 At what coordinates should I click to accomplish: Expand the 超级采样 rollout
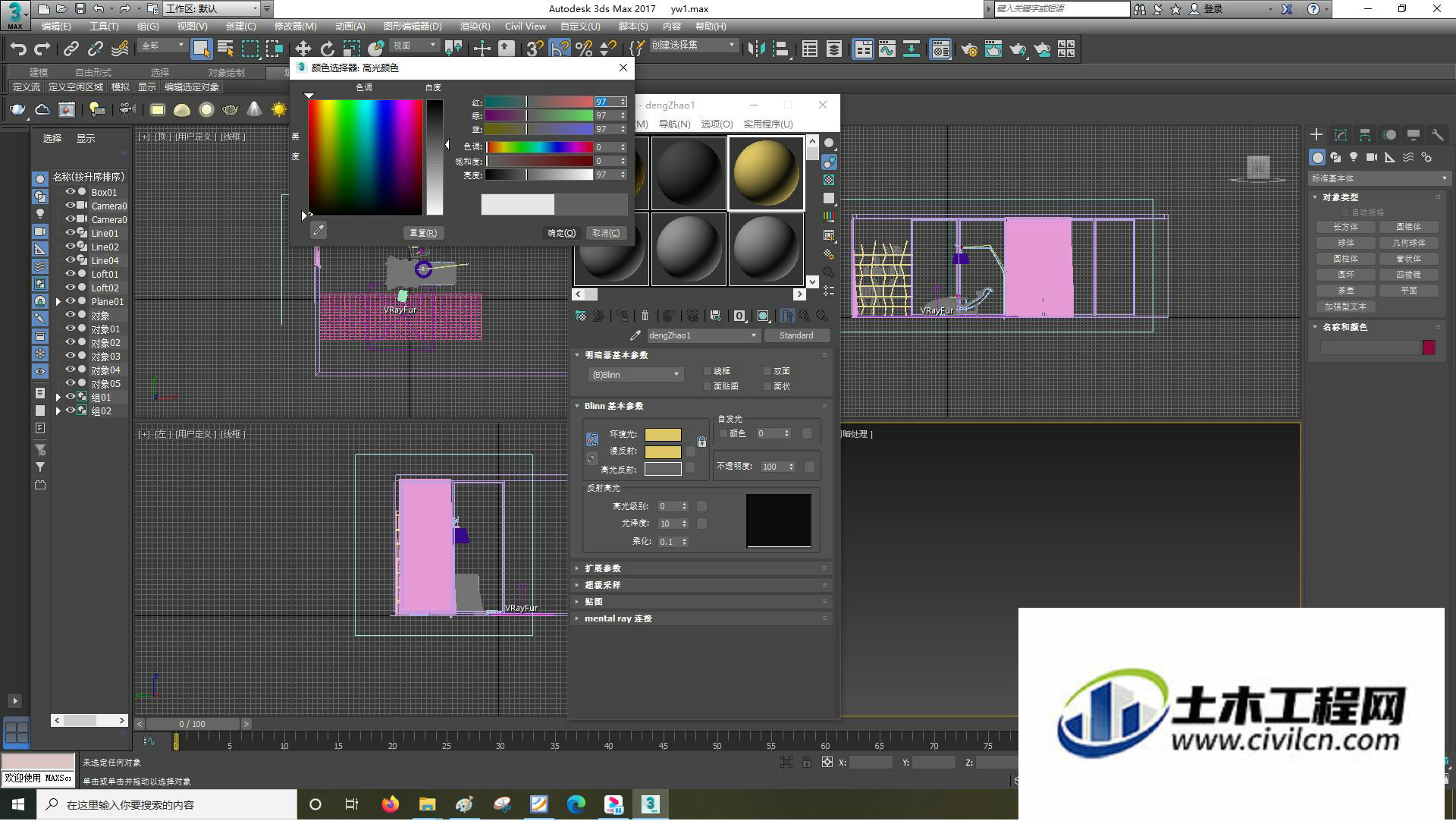click(701, 585)
